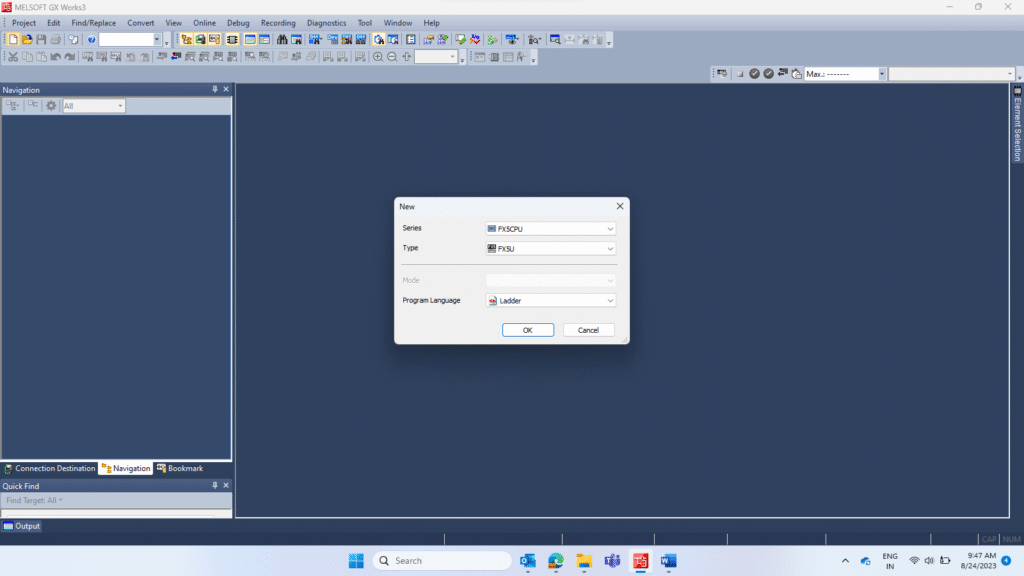This screenshot has width=1024, height=576.
Task: Open Outlook from the taskbar
Action: click(528, 560)
